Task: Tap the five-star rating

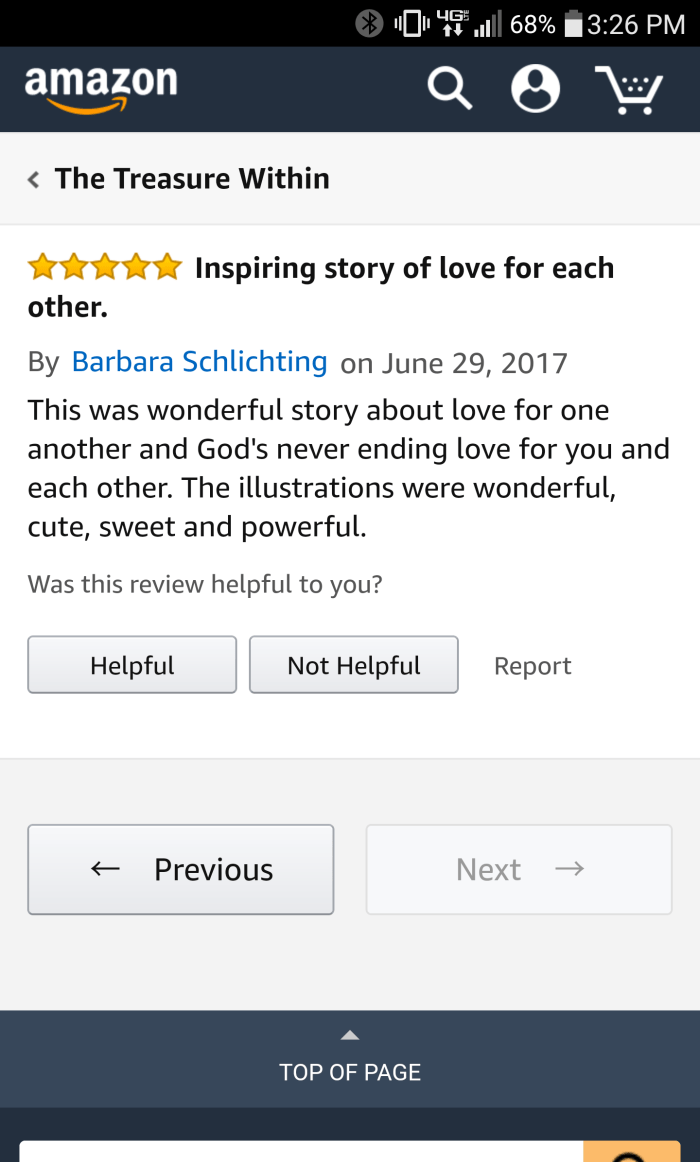Action: 104,267
